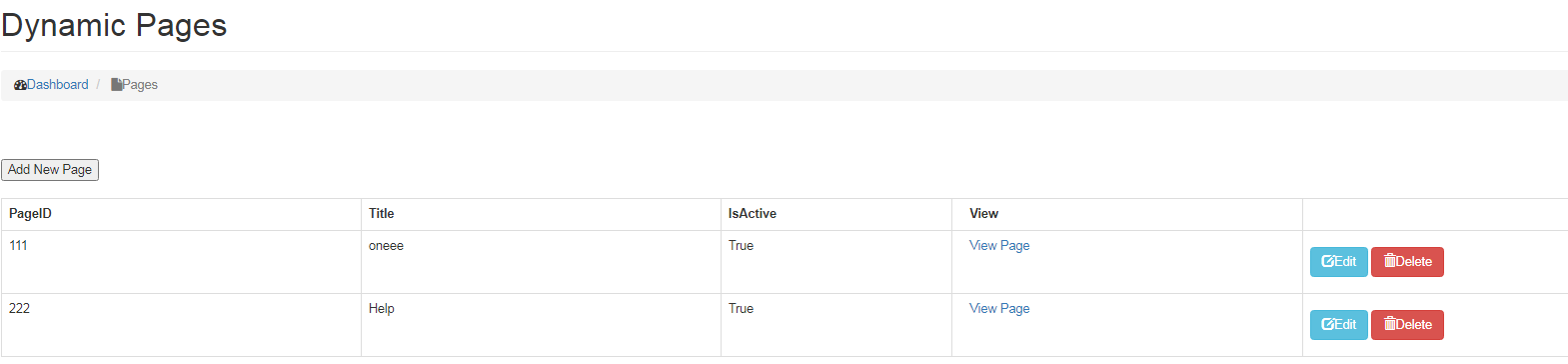
Task: Click the Dashboard gauge icon in breadcrumb
Action: point(20,85)
